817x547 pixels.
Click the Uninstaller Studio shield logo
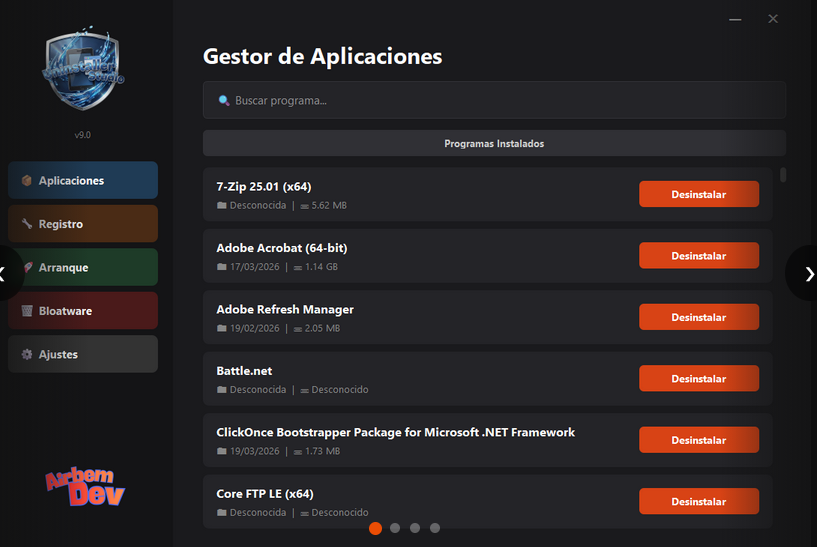83,69
